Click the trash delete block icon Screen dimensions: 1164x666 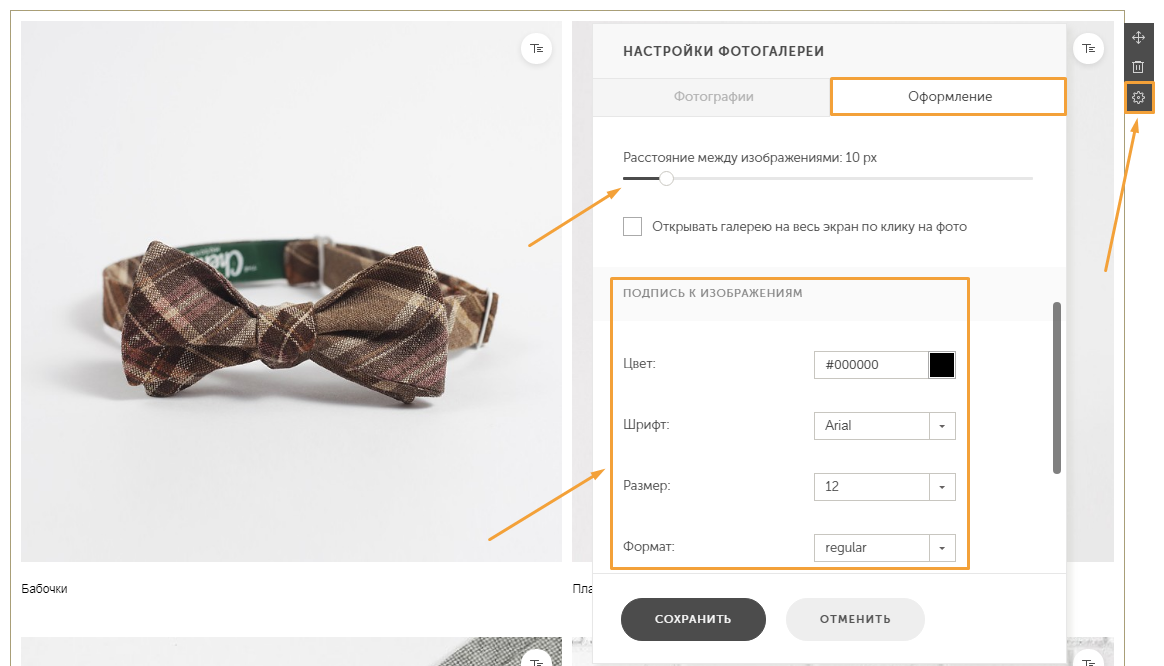pos(1138,67)
